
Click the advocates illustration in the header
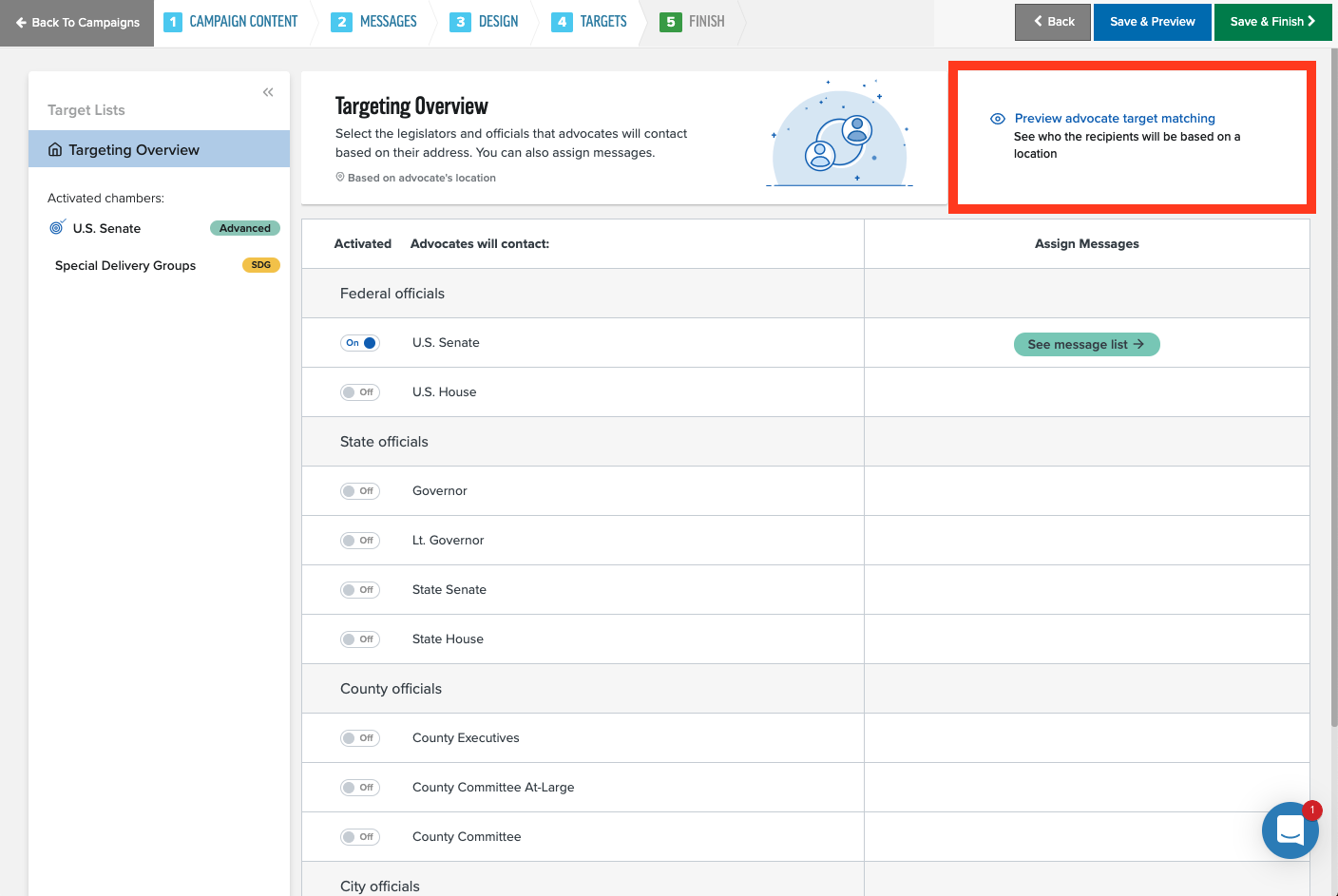[x=840, y=135]
